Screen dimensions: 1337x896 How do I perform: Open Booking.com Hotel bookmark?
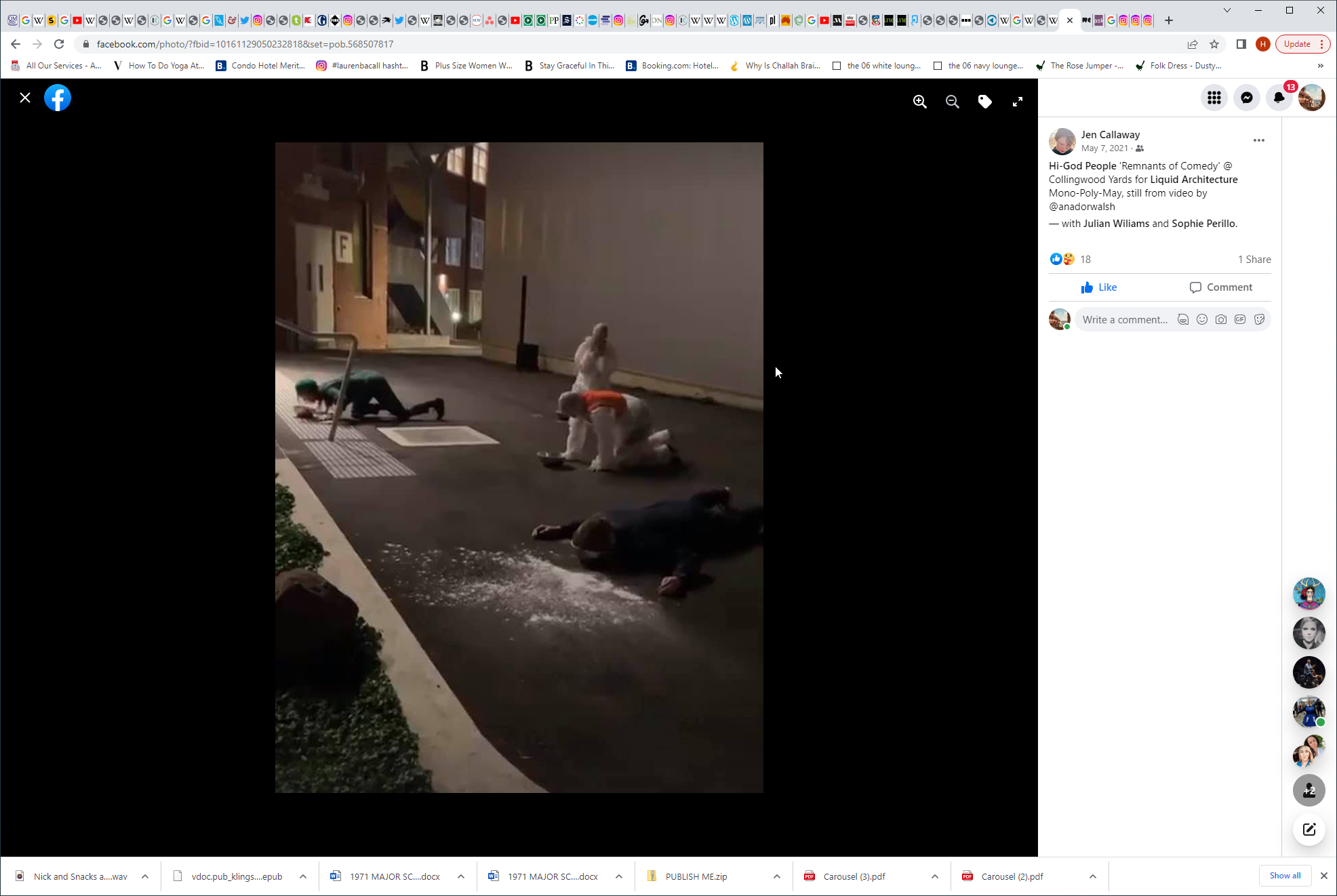click(673, 66)
